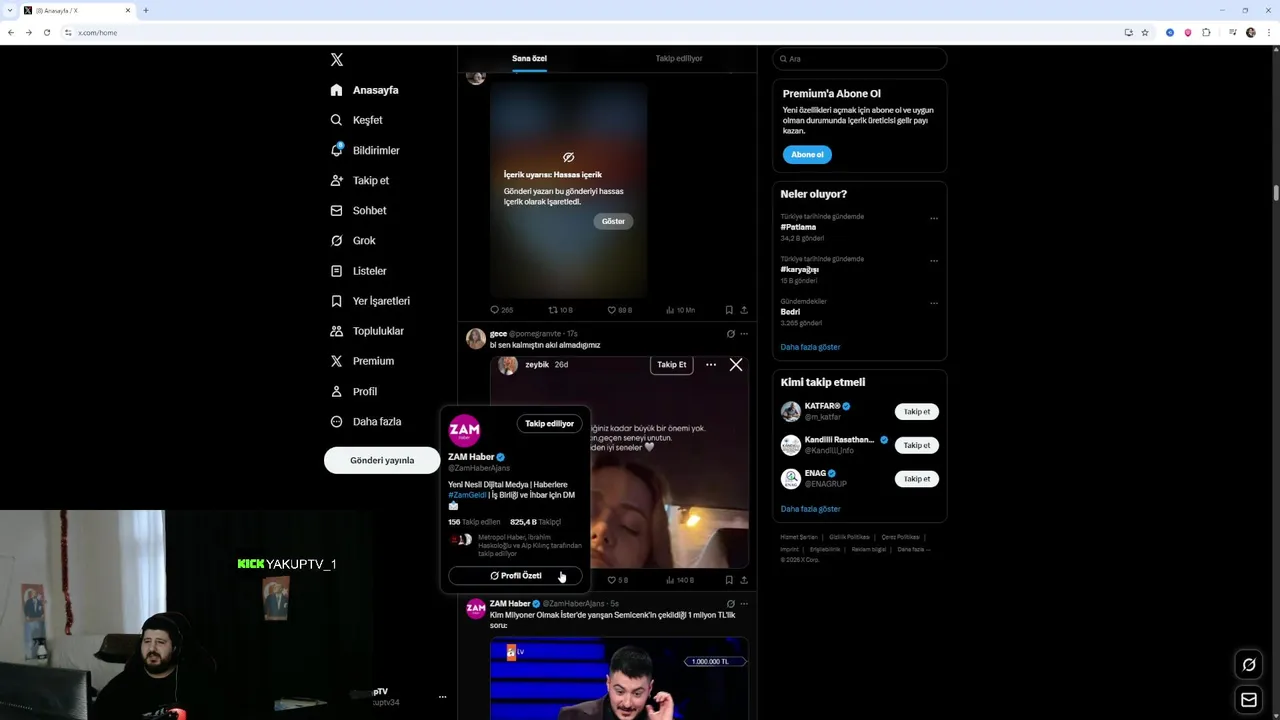Open Grok from sidebar
This screenshot has width=1280, height=720.
coord(353,240)
